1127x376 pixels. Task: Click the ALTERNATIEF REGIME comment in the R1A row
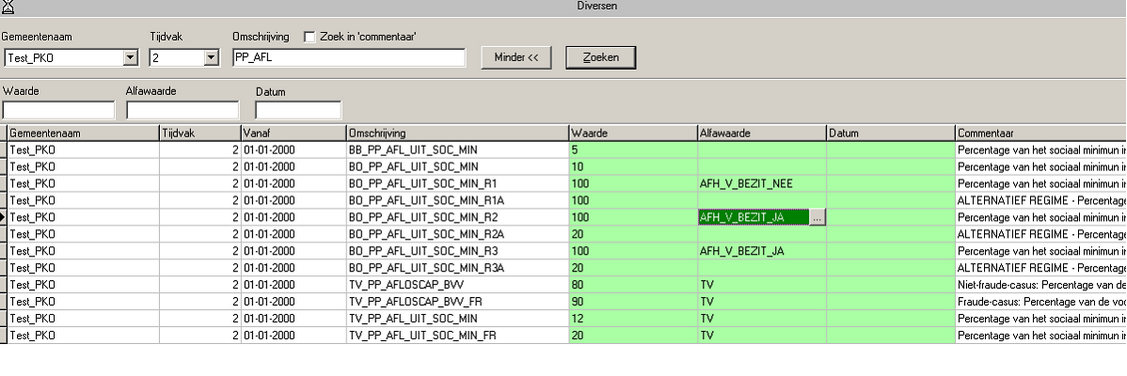coord(1041,201)
